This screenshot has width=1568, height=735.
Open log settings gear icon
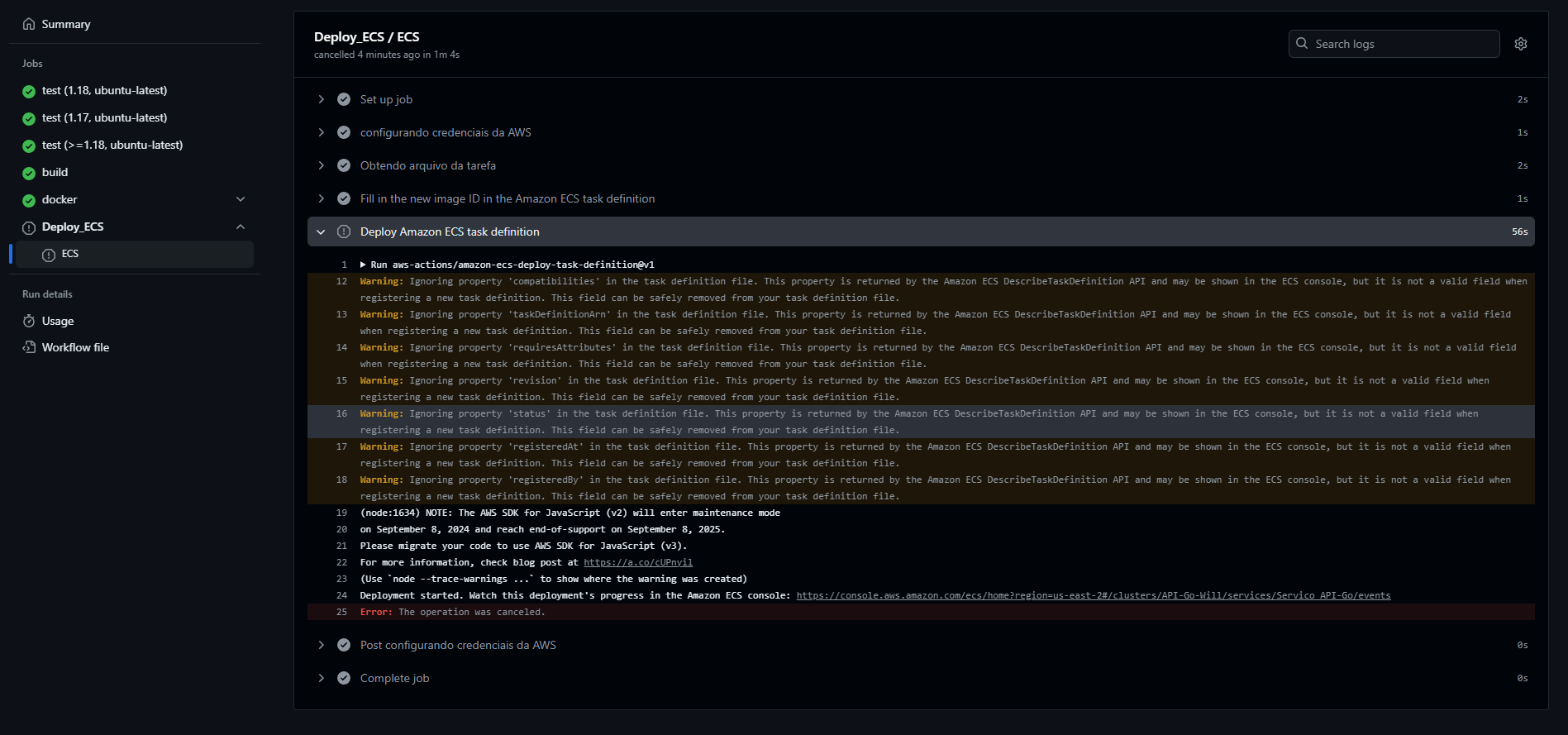[x=1521, y=44]
